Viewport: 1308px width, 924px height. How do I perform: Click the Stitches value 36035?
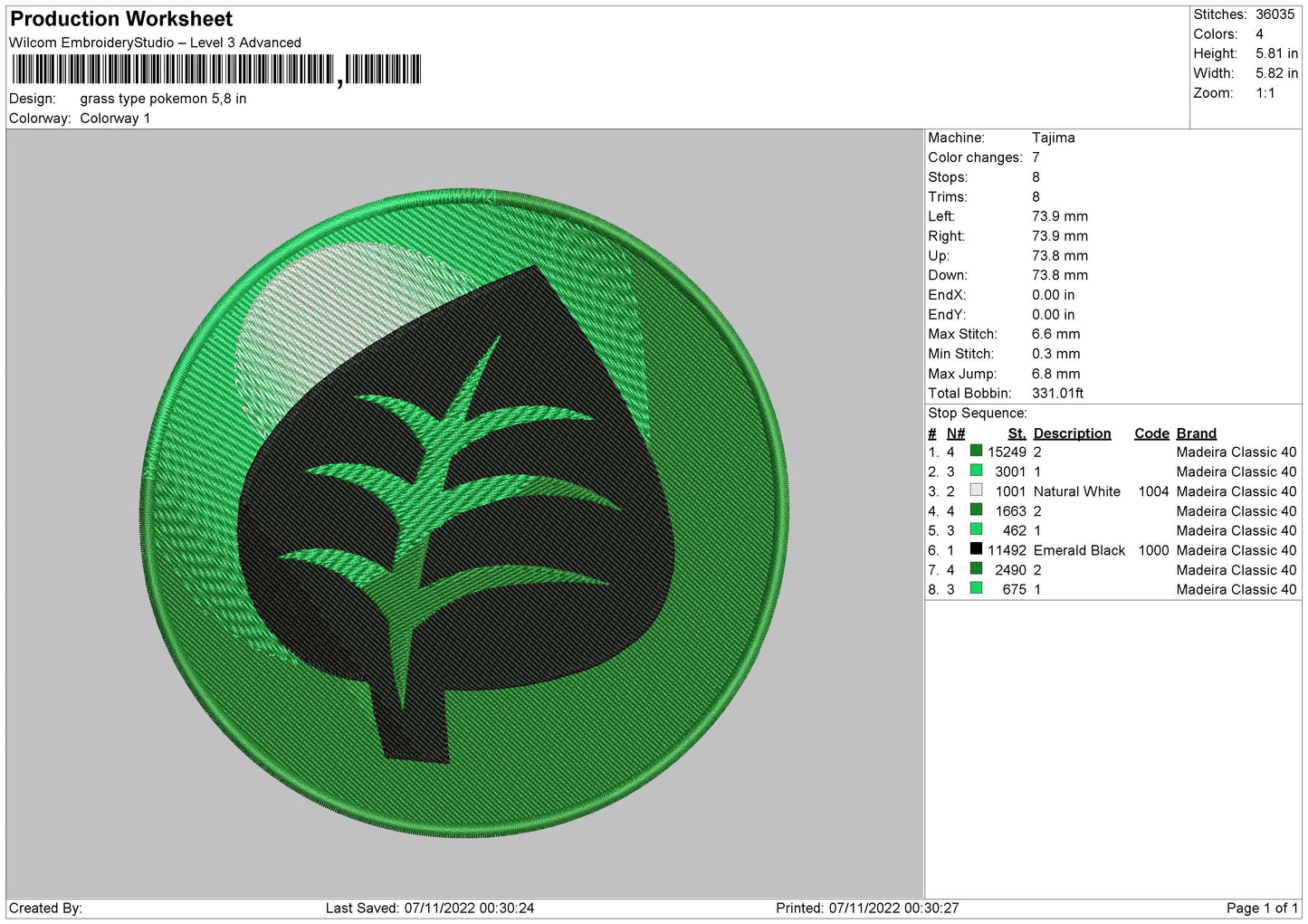pyautogui.click(x=1275, y=14)
